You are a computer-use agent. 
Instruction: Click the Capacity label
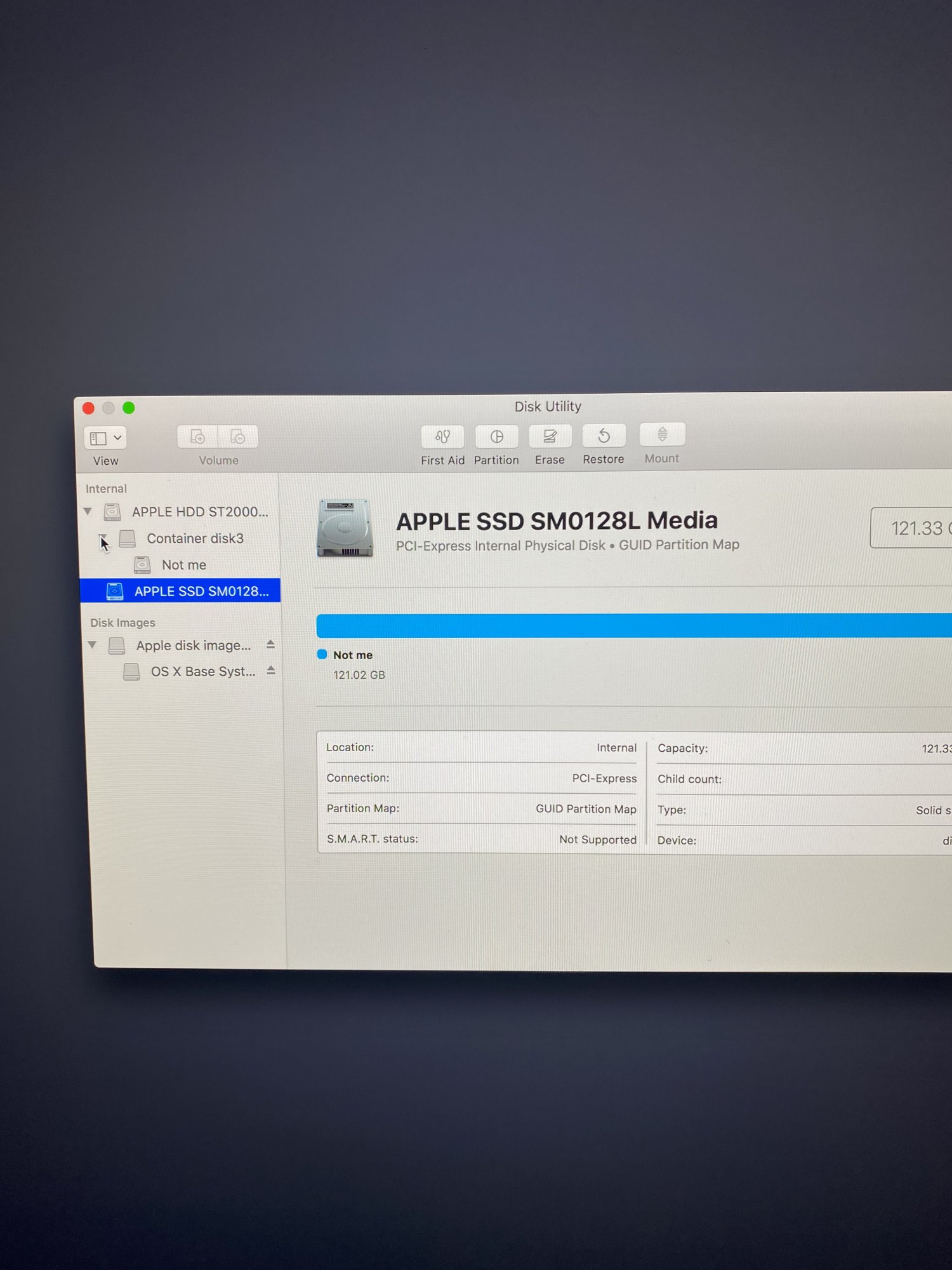pyautogui.click(x=682, y=749)
